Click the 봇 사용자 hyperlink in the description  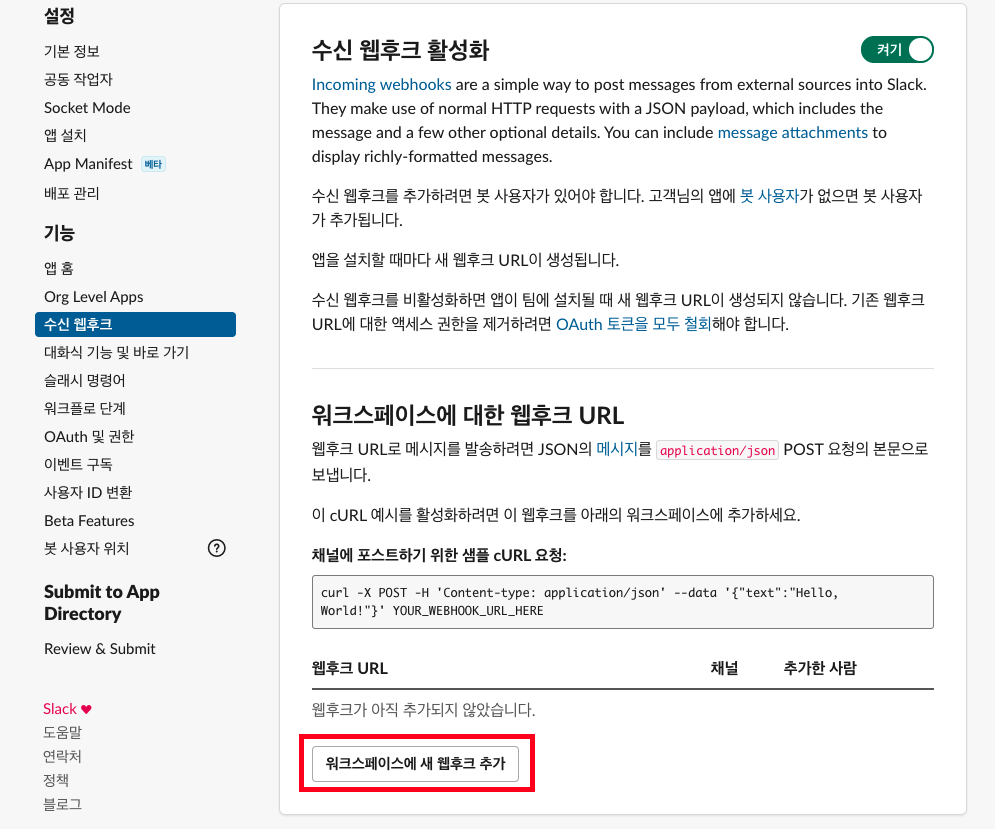click(x=769, y=196)
